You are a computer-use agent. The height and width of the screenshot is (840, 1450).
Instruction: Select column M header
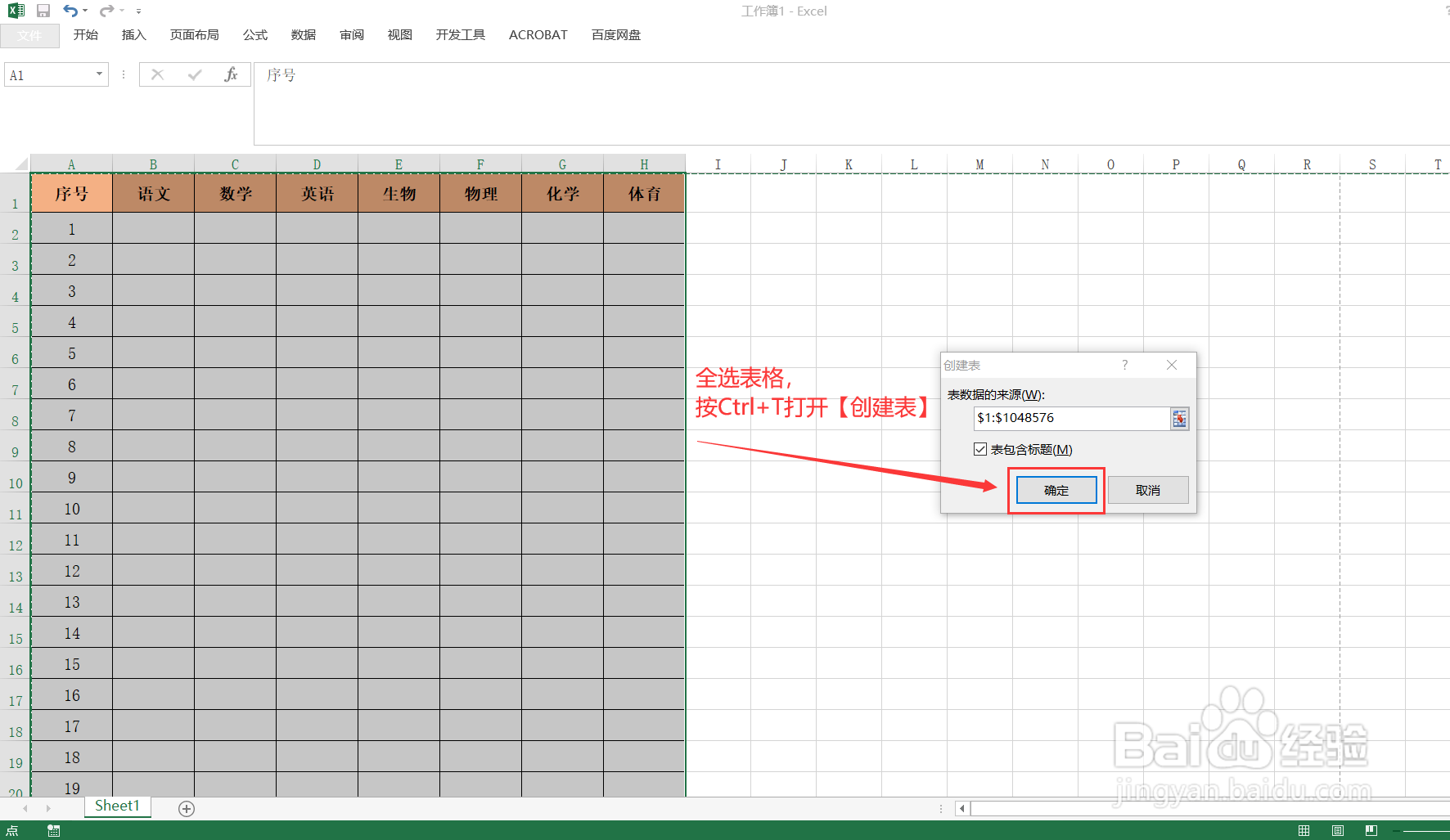979,164
